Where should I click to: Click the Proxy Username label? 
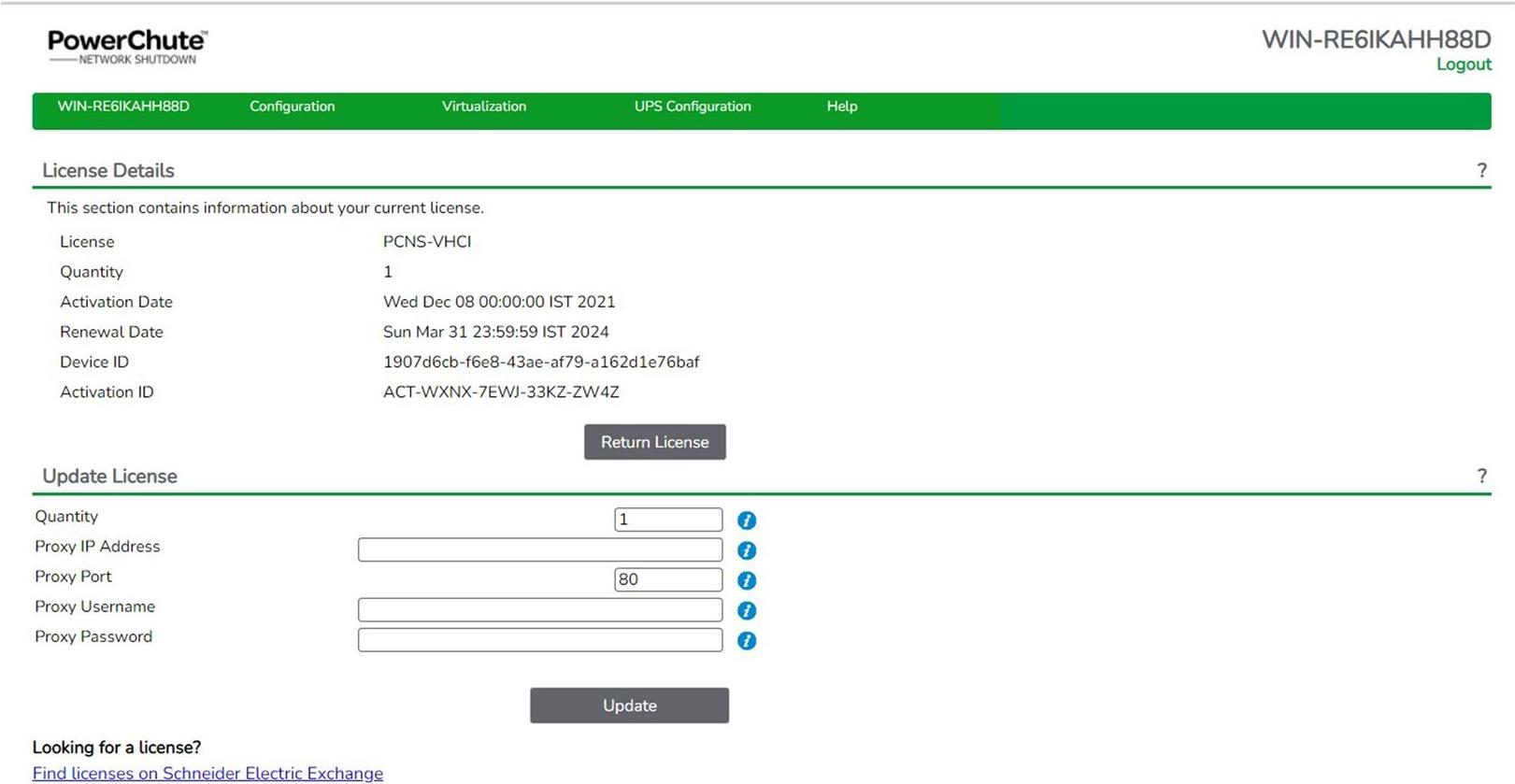tap(94, 606)
